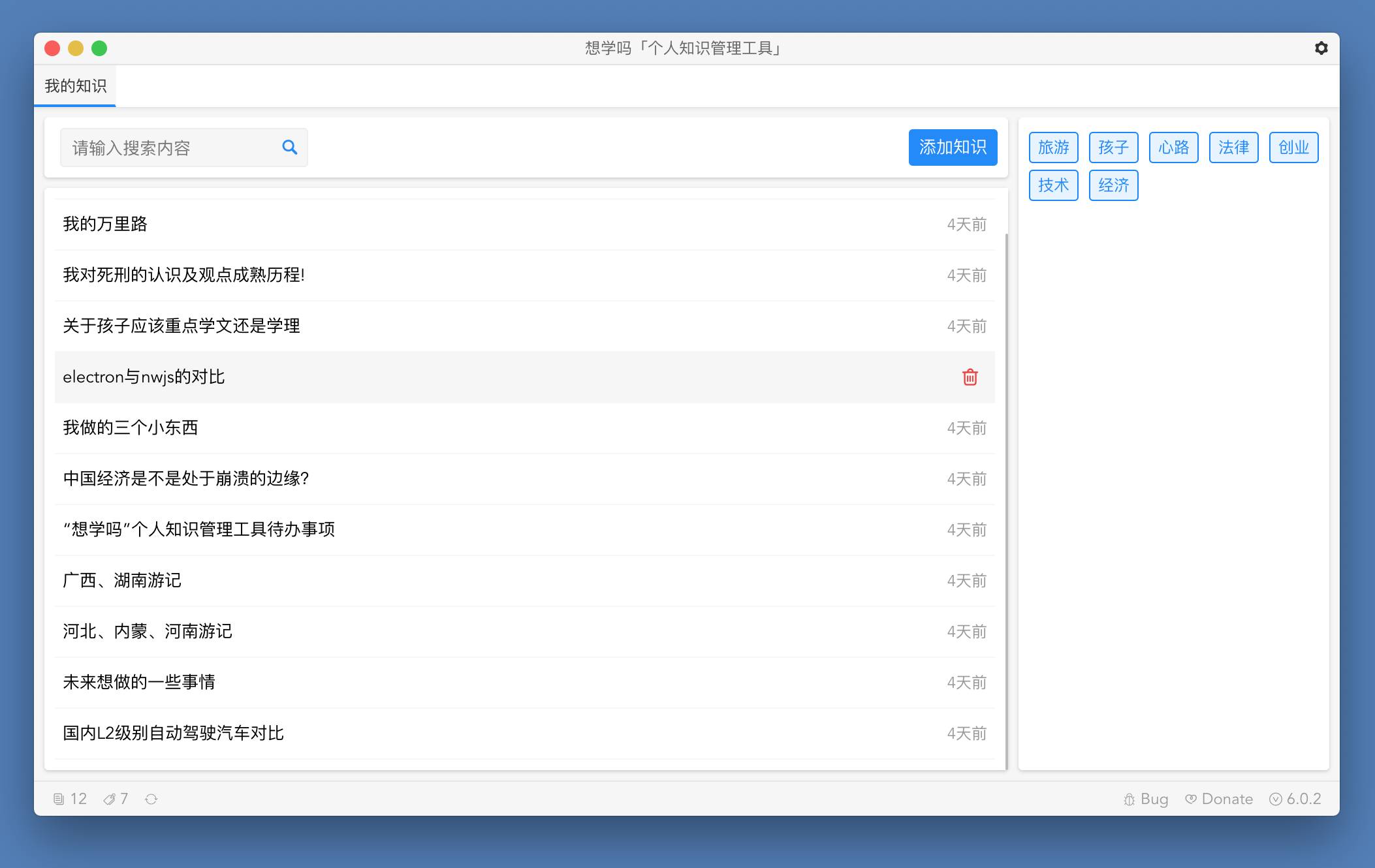This screenshot has width=1375, height=868.
Task: Click the 法律 tag
Action: (1233, 147)
